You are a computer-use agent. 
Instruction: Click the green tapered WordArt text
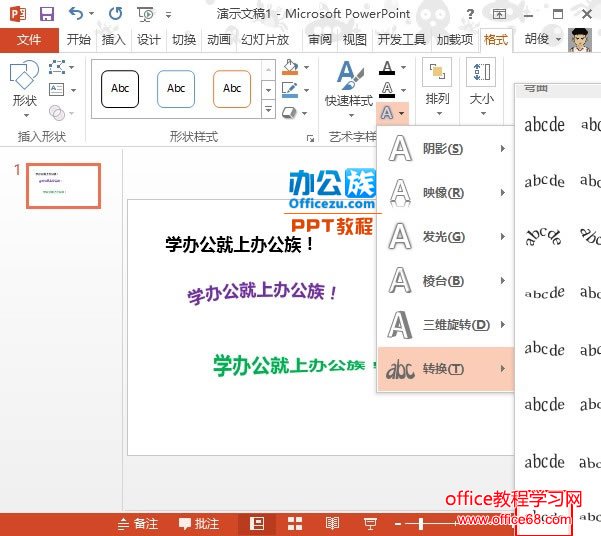[294, 365]
